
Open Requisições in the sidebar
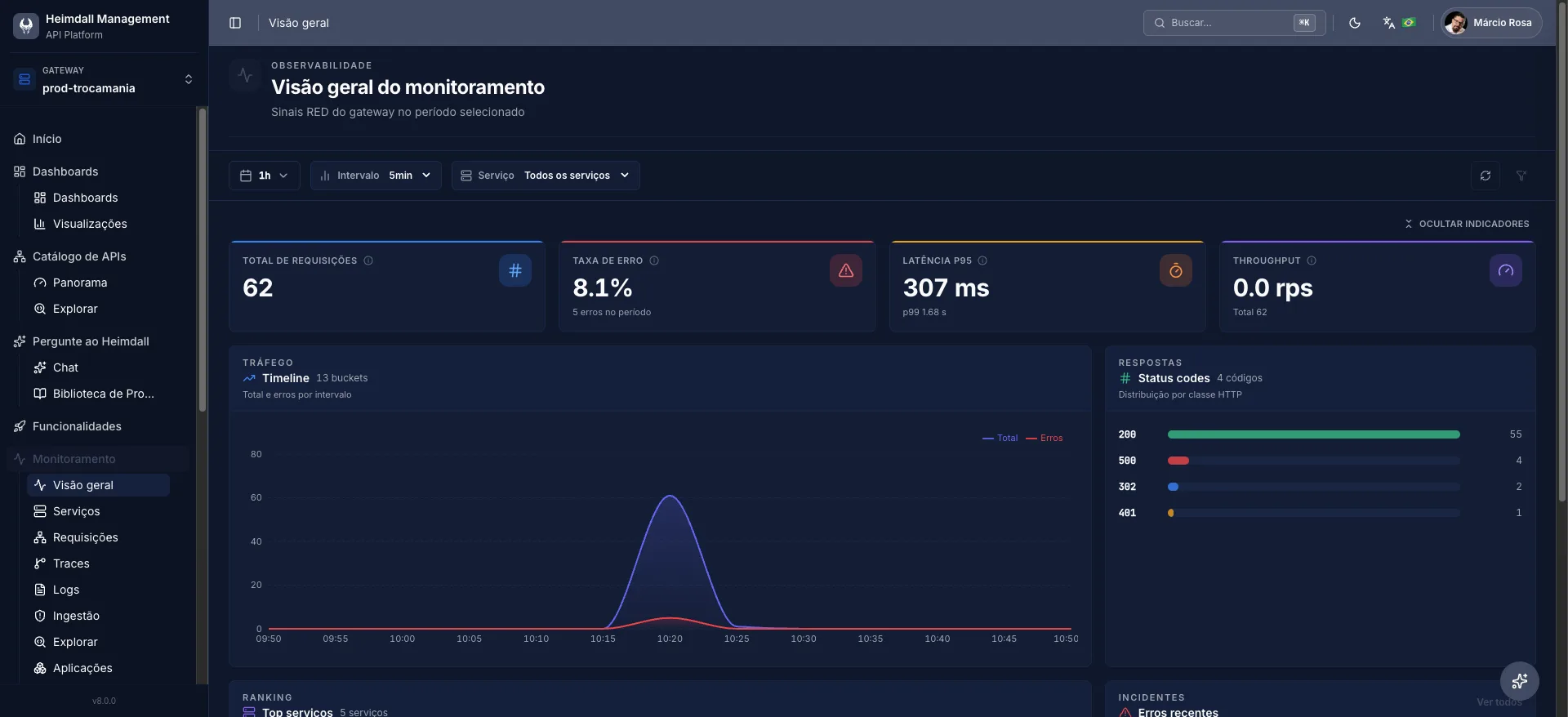[x=98, y=537]
